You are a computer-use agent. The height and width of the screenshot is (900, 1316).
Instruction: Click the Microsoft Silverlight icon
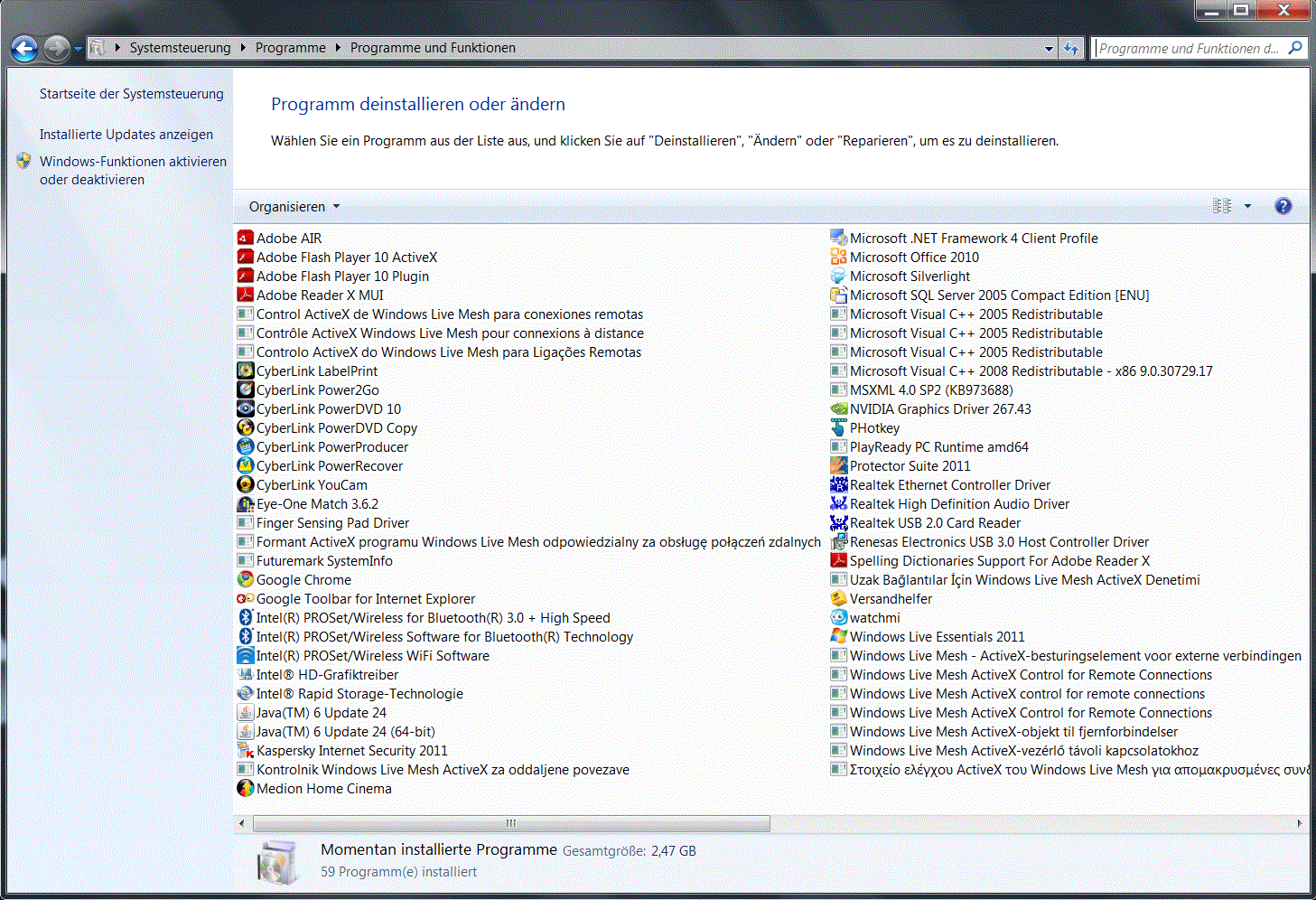coord(838,276)
